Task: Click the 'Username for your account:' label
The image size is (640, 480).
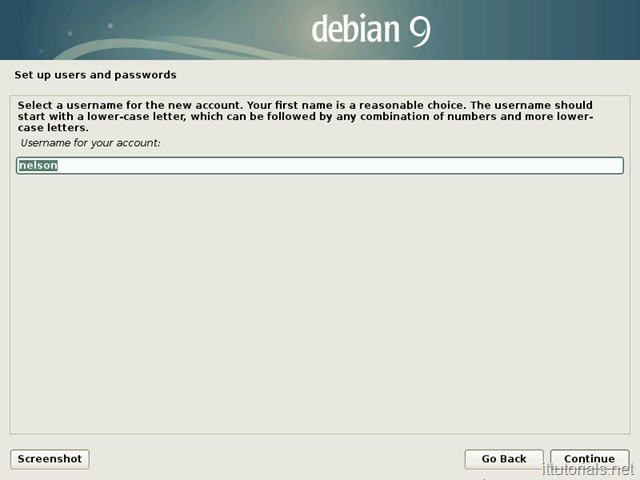Action: point(91,143)
